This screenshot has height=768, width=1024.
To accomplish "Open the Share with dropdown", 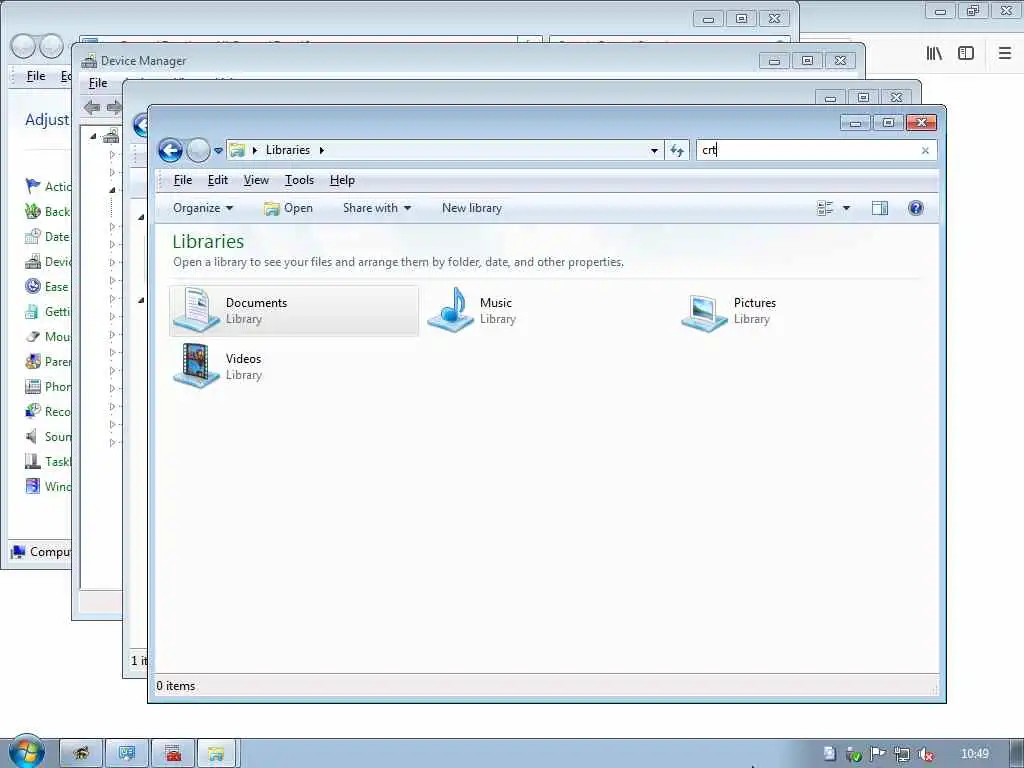I will click(377, 208).
